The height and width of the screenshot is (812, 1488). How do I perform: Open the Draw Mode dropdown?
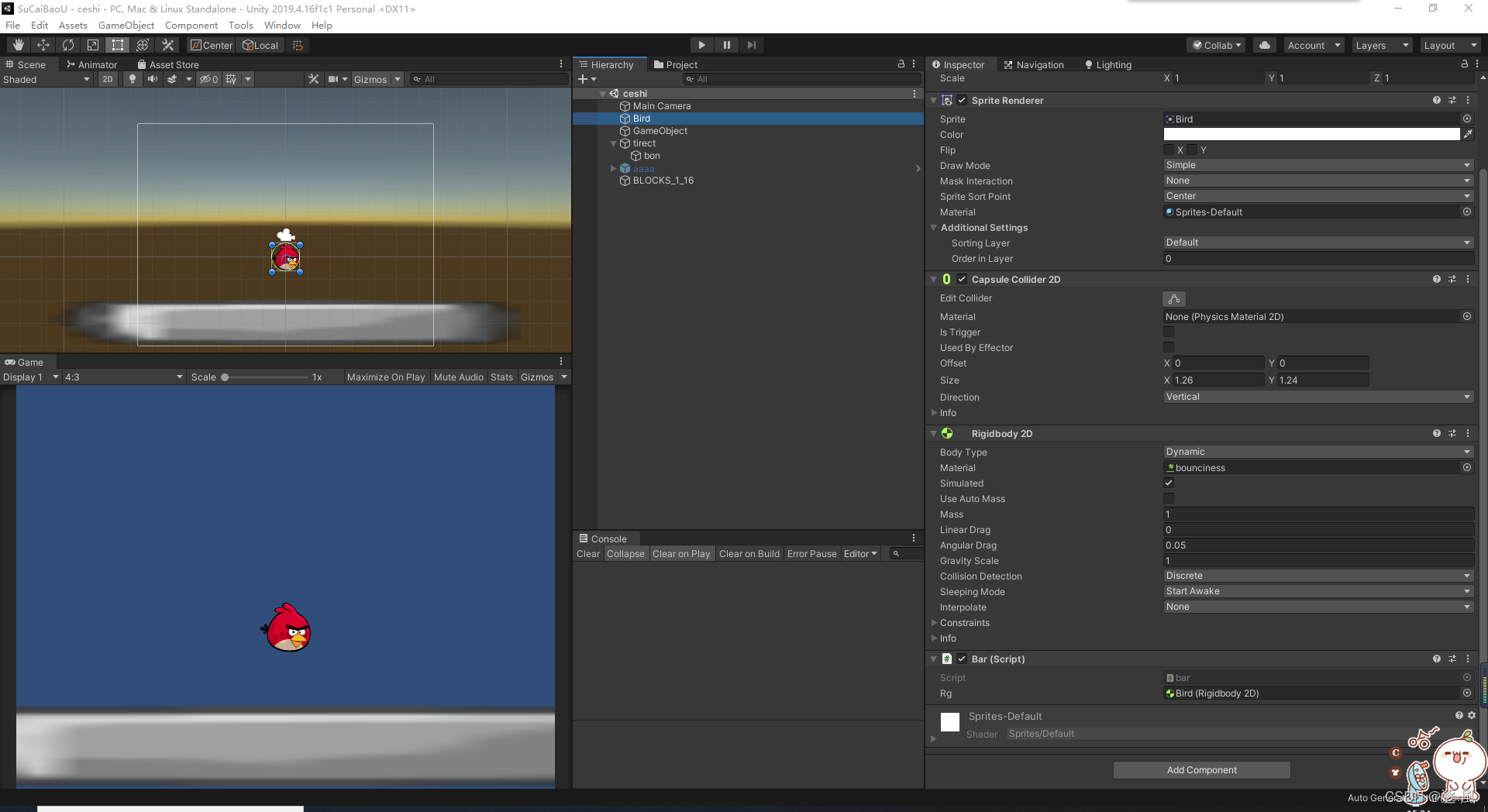point(1317,165)
